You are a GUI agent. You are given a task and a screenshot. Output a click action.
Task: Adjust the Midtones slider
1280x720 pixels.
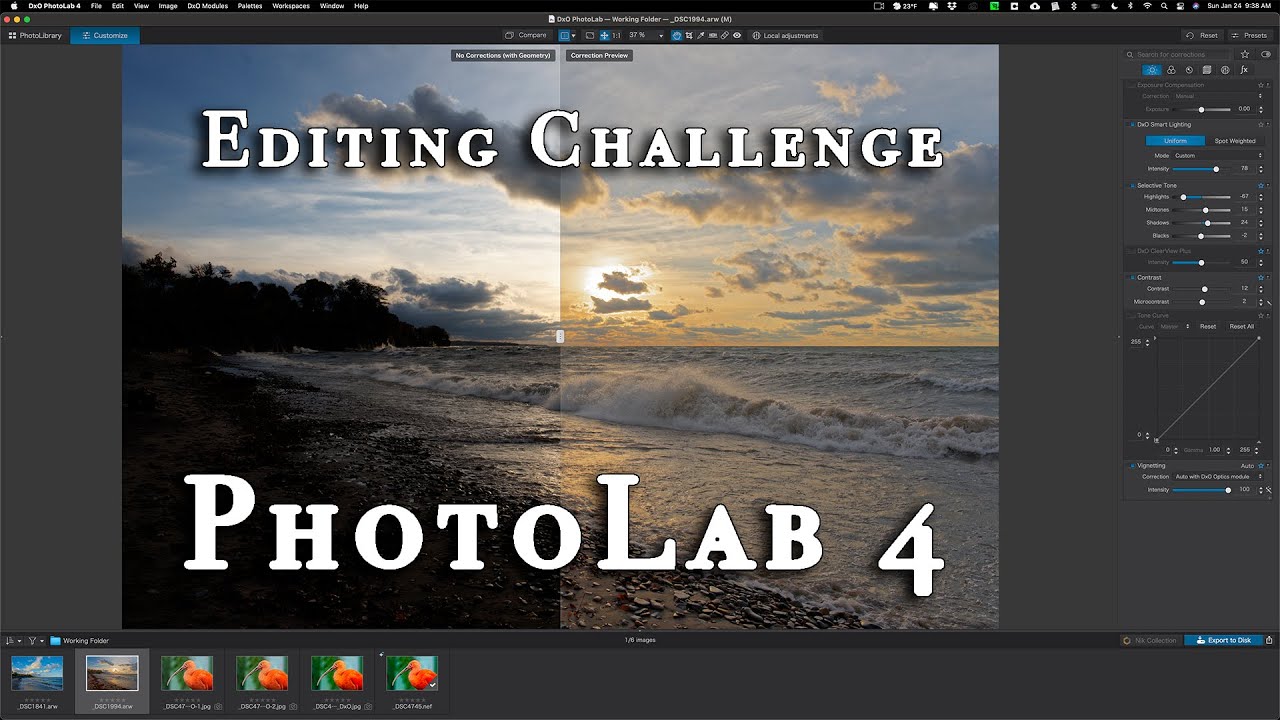pyautogui.click(x=1201, y=210)
